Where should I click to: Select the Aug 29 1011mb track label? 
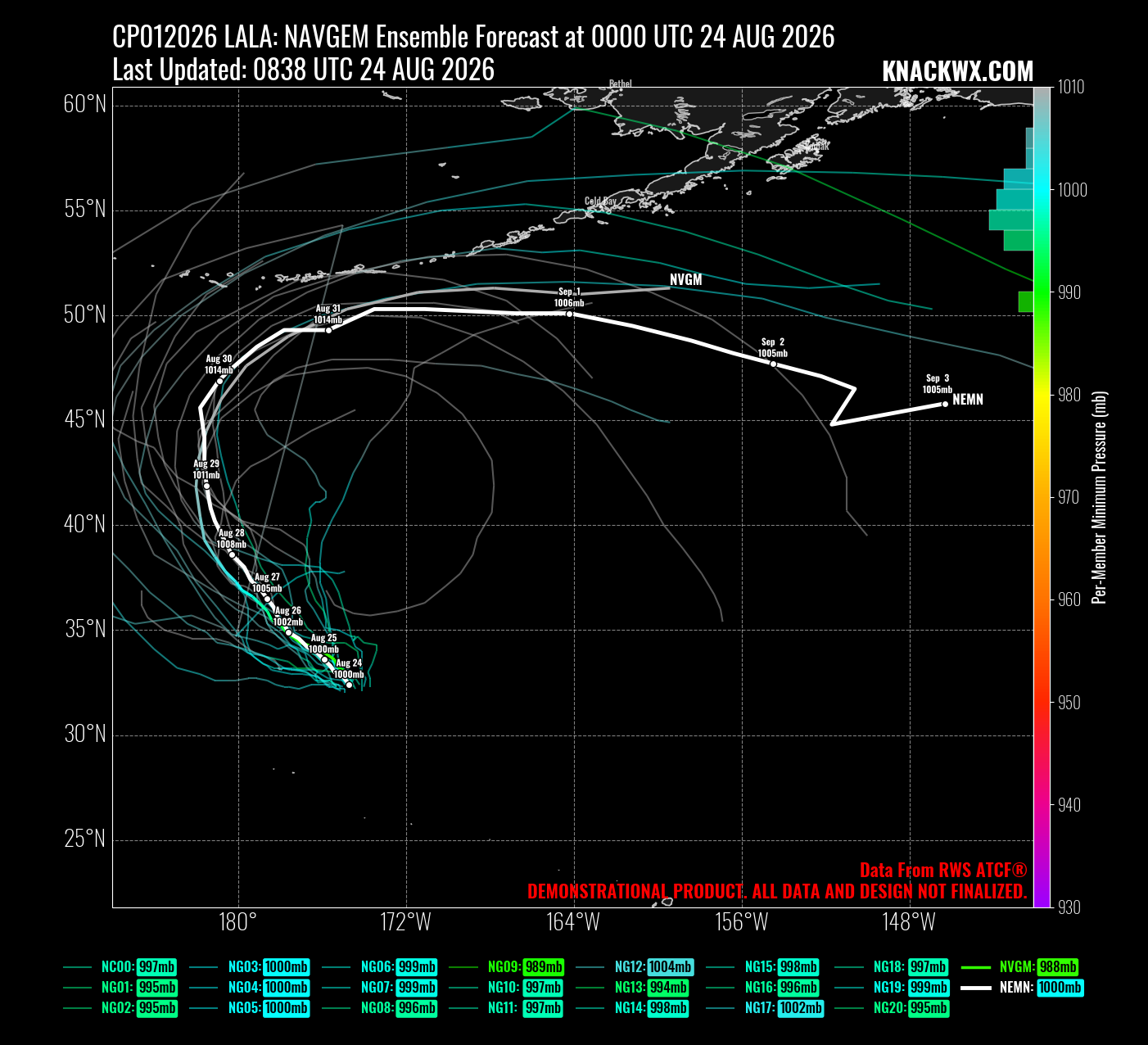tap(206, 469)
